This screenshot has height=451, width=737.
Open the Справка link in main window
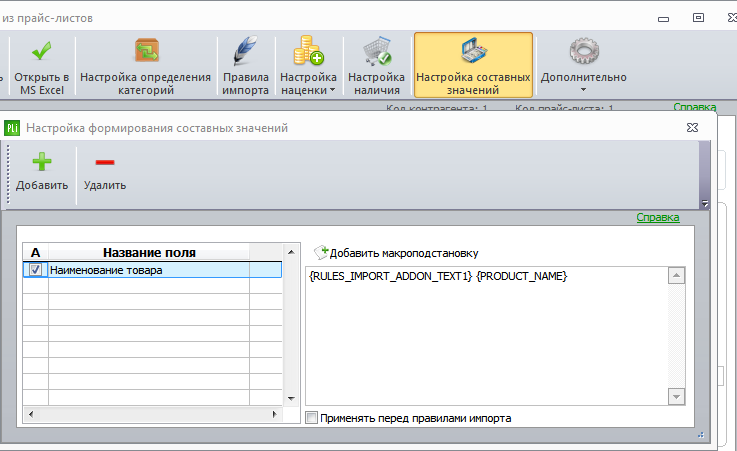(695, 107)
